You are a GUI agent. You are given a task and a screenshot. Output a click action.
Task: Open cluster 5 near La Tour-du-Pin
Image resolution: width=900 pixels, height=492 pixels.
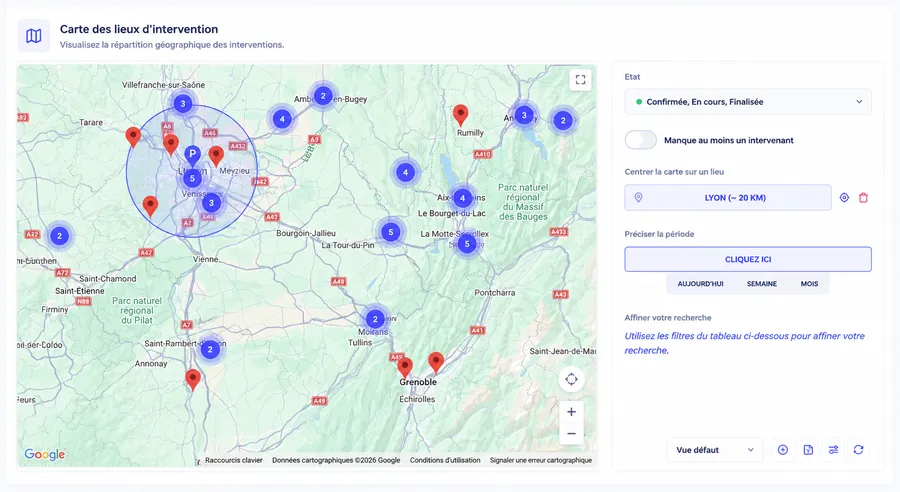(x=391, y=232)
